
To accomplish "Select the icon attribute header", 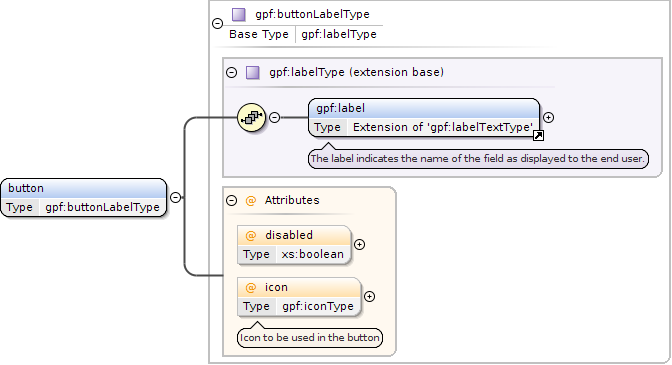I will 299,287.
